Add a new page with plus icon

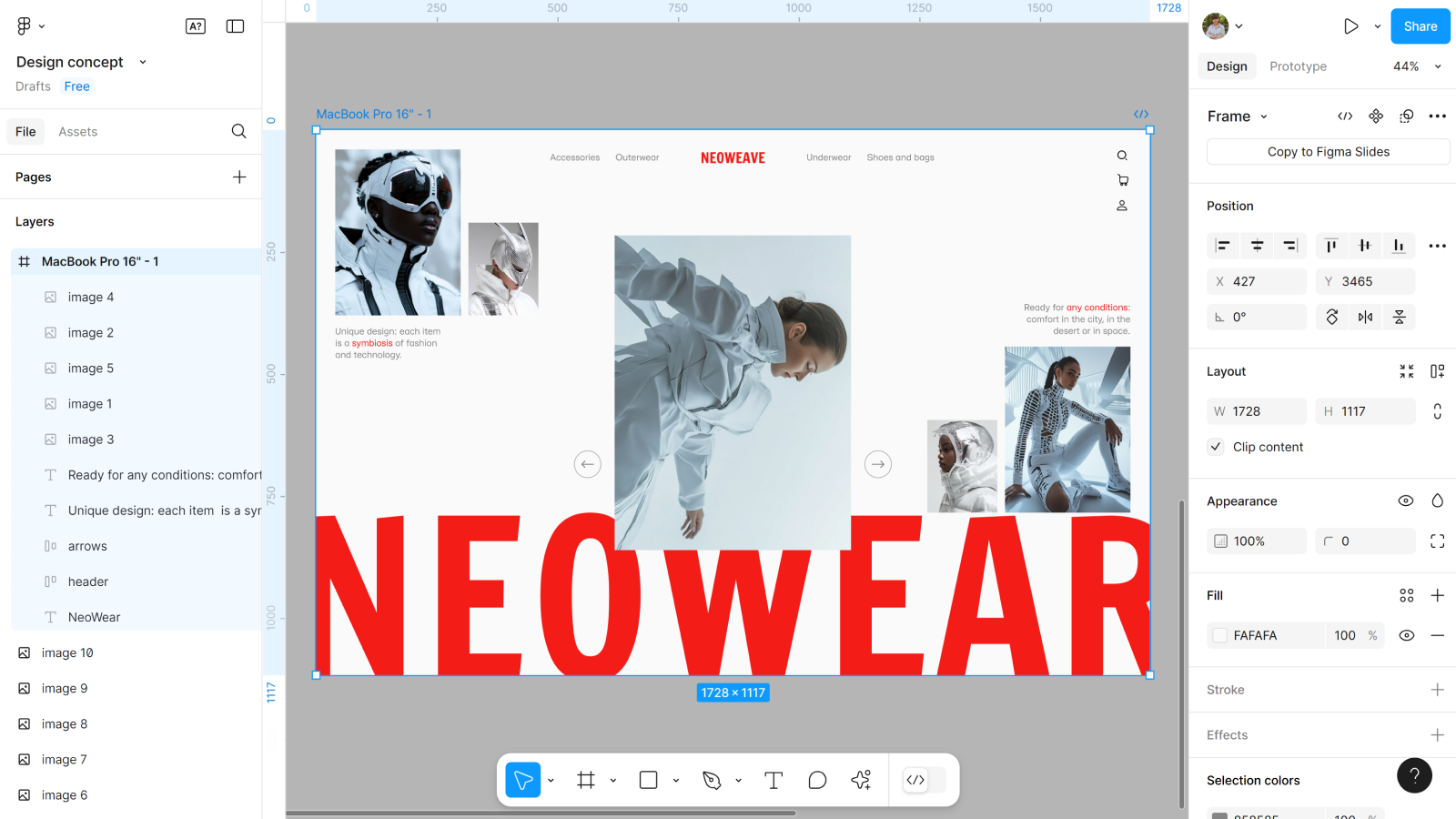tap(239, 177)
